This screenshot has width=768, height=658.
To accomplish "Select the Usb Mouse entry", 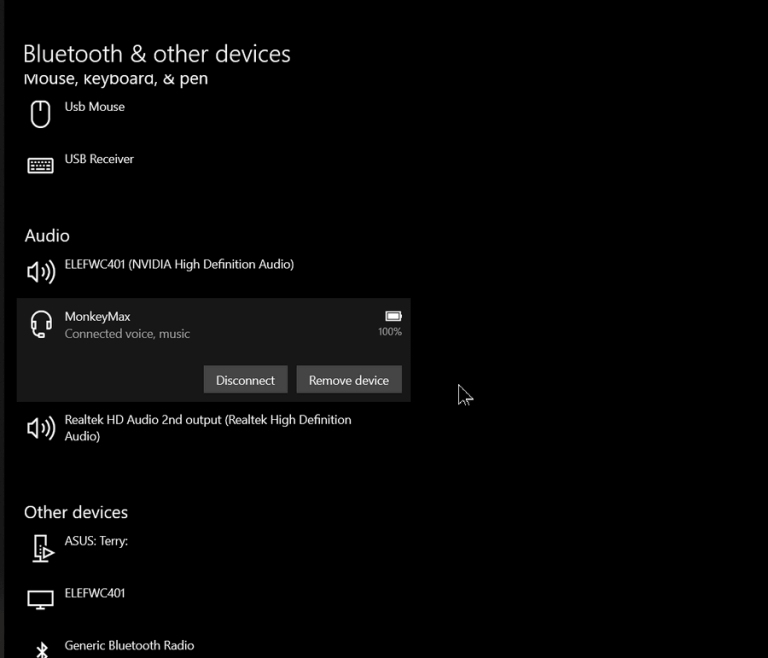I will [95, 107].
